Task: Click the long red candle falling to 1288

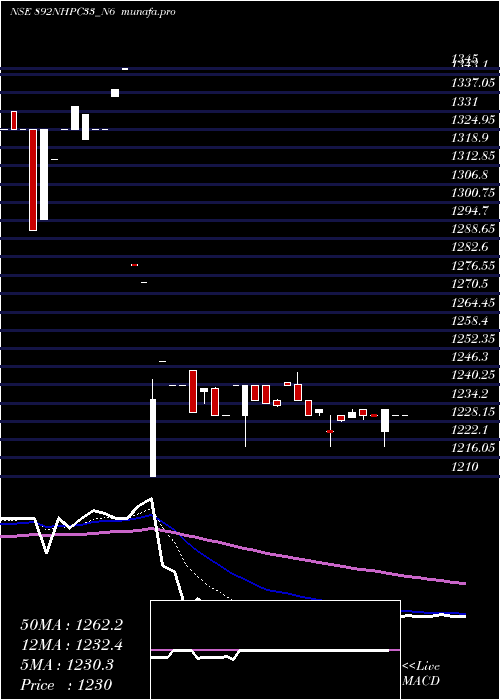Action: [33, 180]
